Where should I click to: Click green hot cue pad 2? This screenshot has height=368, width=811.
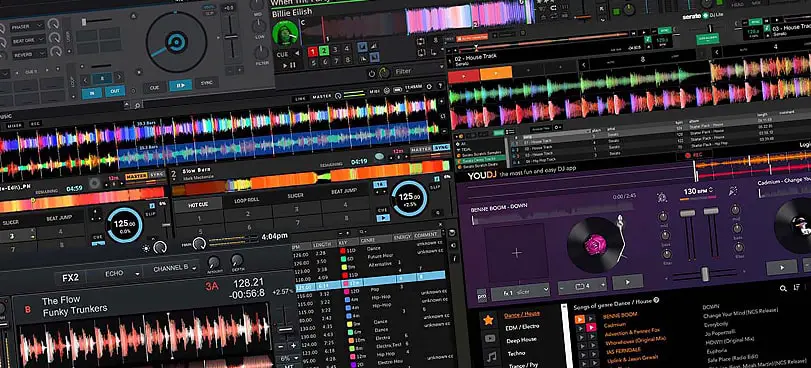point(324,51)
